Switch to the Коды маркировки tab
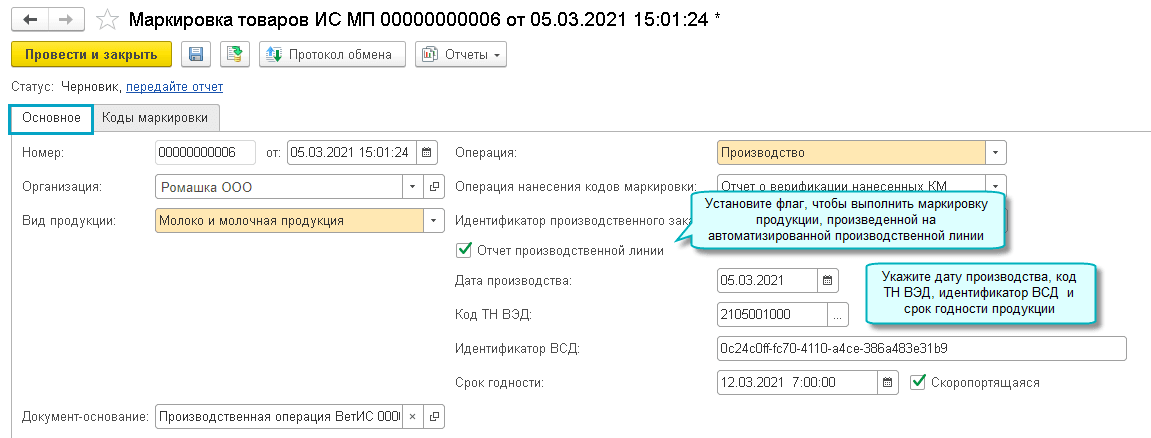Image resolution: width=1151 pixels, height=438 pixels. coord(155,118)
